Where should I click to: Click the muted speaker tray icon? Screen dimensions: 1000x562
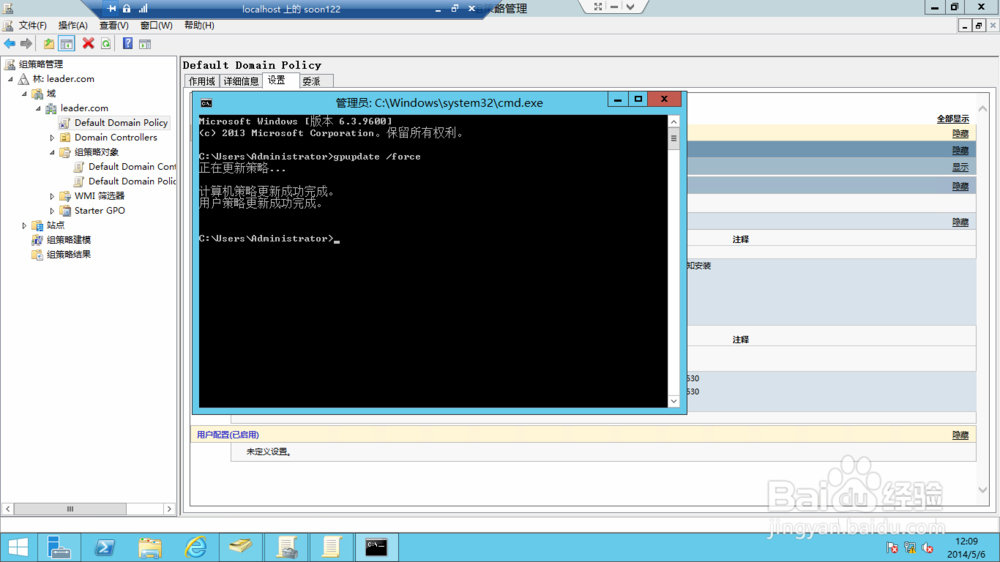tap(928, 547)
